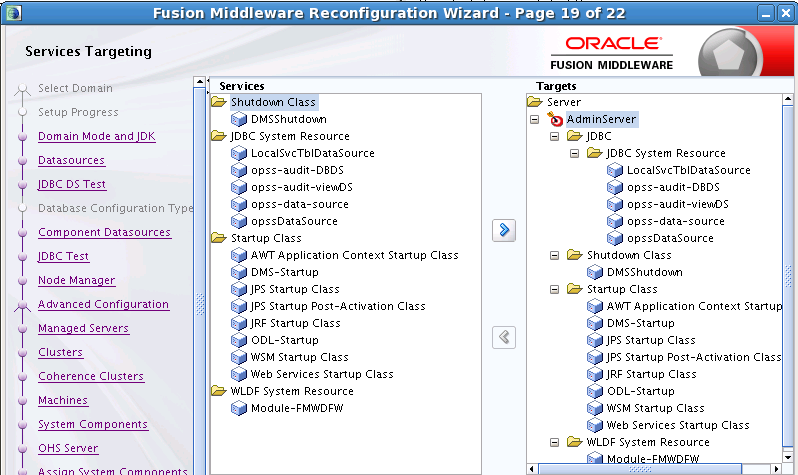Click the DMSShutdown cube icon in Targets
The height and width of the screenshot is (475, 798).
(x=595, y=272)
